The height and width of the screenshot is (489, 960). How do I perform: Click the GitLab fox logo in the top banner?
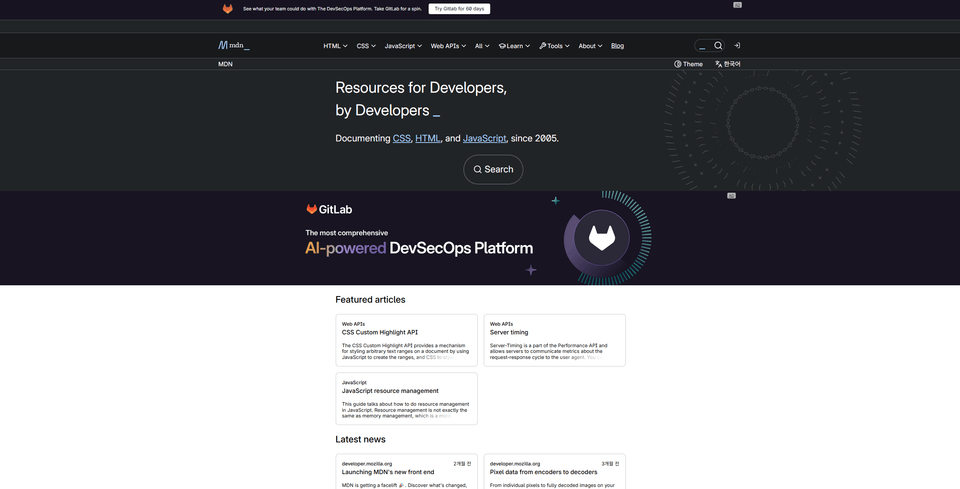tap(228, 8)
